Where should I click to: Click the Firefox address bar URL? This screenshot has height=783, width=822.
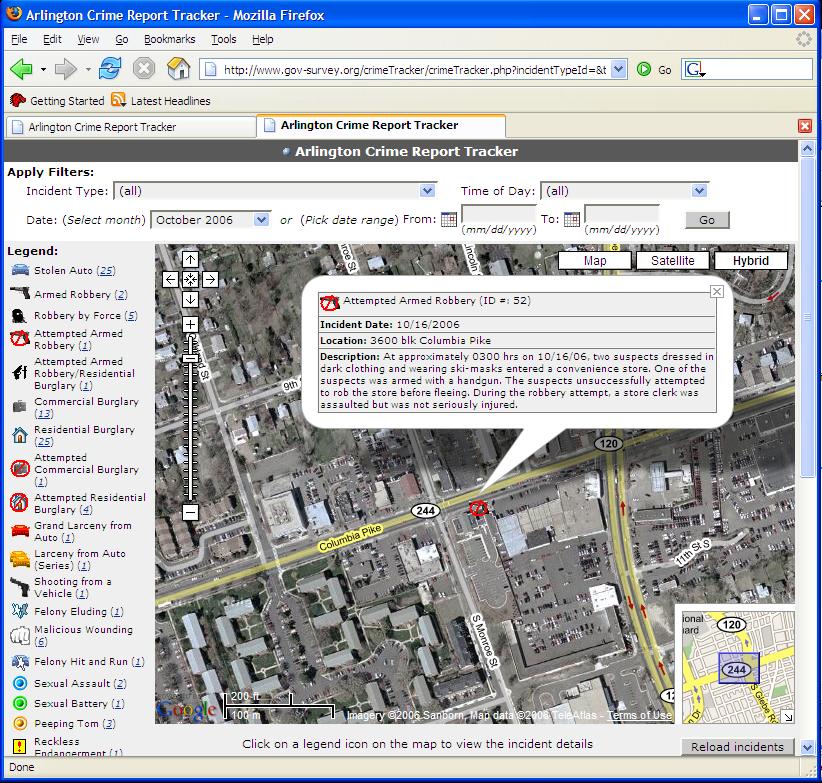[414, 70]
